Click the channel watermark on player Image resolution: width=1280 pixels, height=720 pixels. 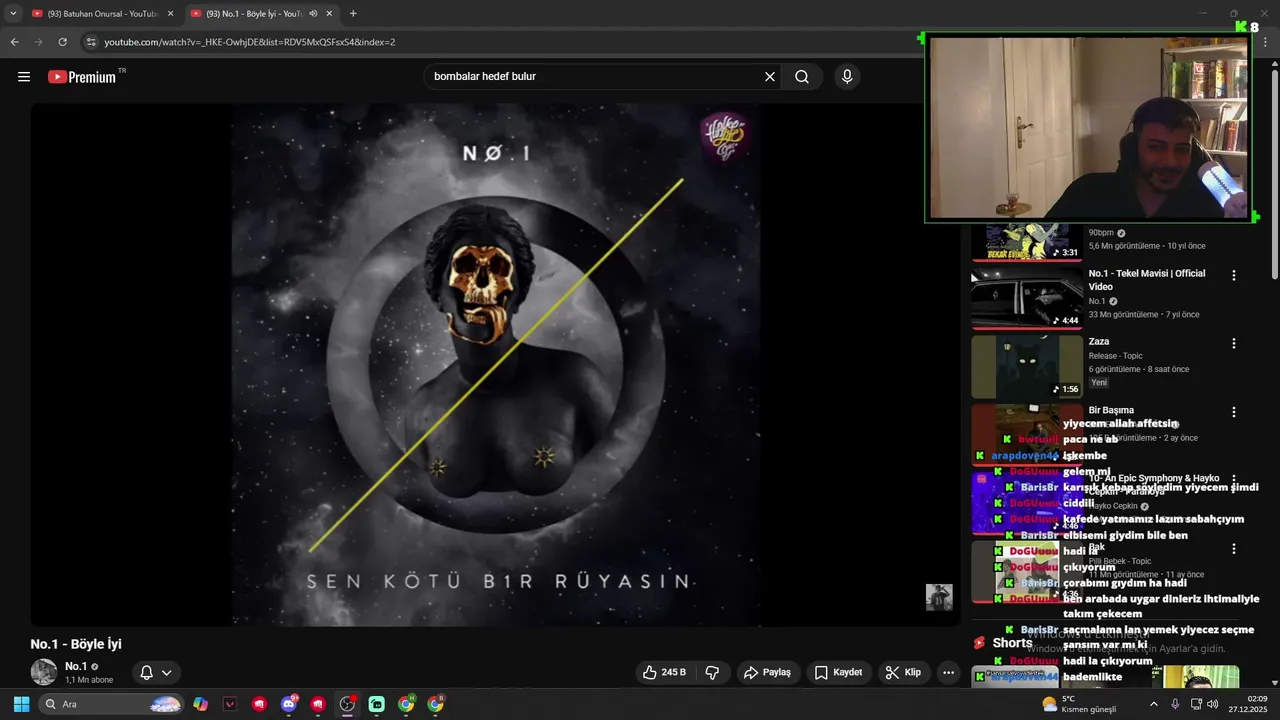pyautogui.click(x=939, y=597)
